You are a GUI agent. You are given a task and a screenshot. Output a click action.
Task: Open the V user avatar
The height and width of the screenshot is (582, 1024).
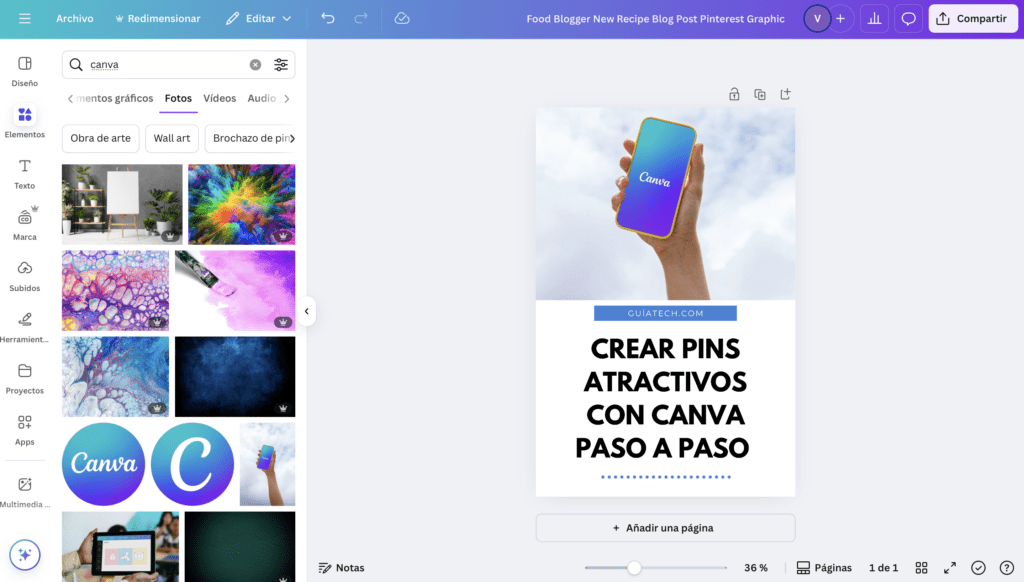point(816,18)
